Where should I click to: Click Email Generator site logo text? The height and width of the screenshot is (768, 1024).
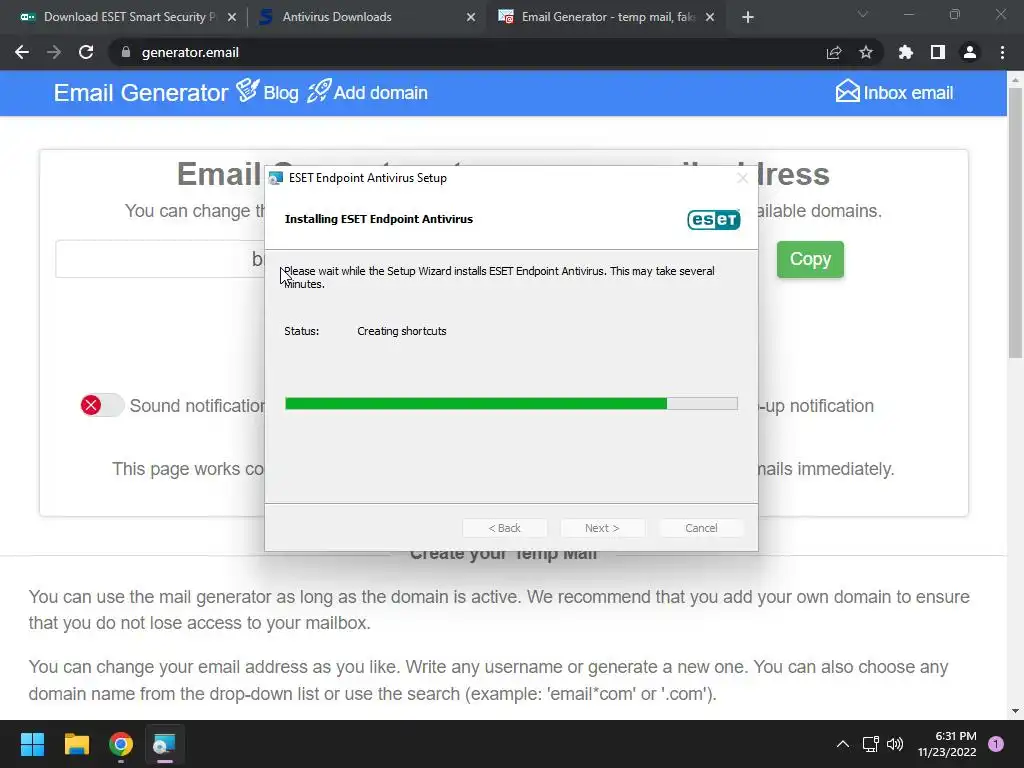click(x=141, y=93)
